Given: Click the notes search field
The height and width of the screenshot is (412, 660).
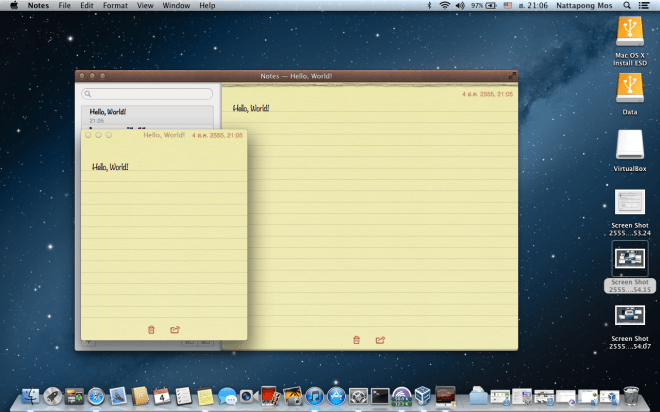Looking at the screenshot, I should click(x=148, y=94).
